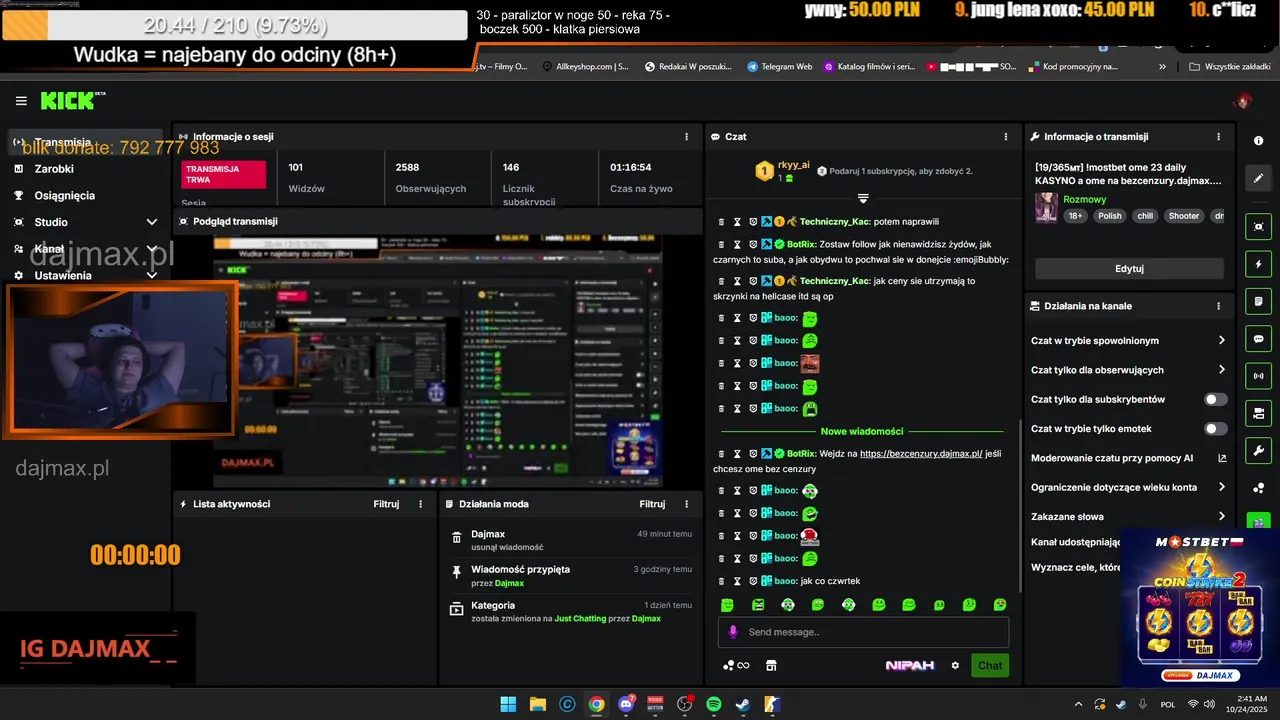
Task: Show hidden system tray icons chevron
Action: pos(1079,704)
